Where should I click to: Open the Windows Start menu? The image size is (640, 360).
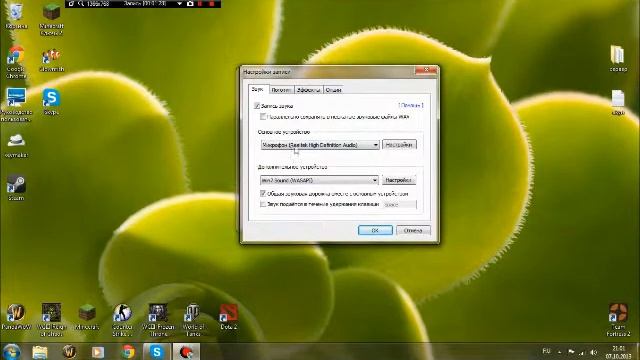coord(11,351)
